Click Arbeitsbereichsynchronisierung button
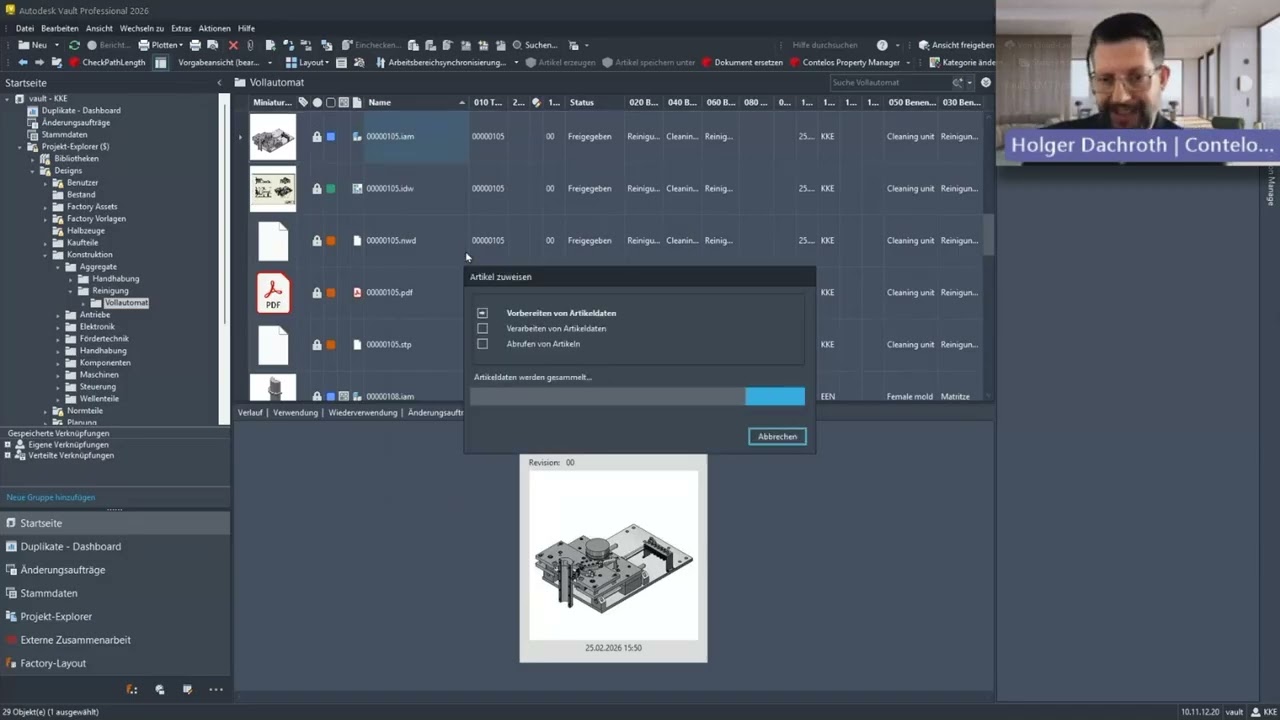Viewport: 1280px width, 720px height. tap(441, 62)
